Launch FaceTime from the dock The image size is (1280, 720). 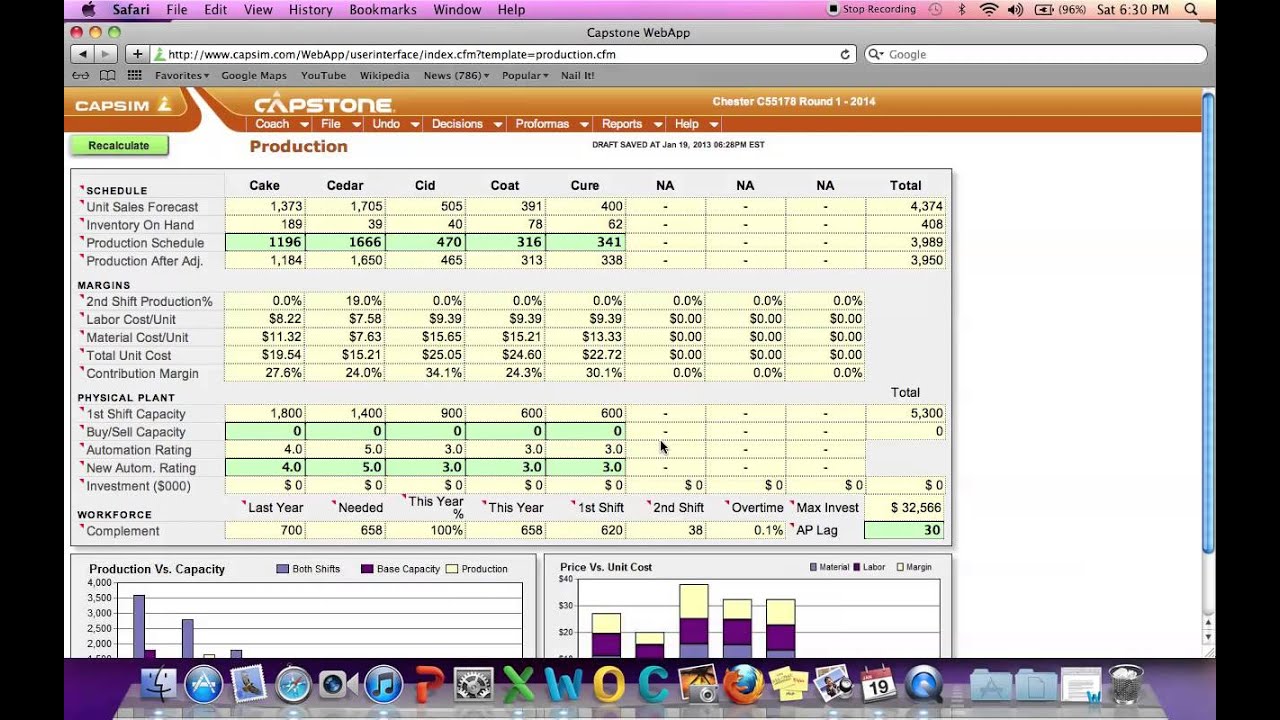tap(338, 685)
